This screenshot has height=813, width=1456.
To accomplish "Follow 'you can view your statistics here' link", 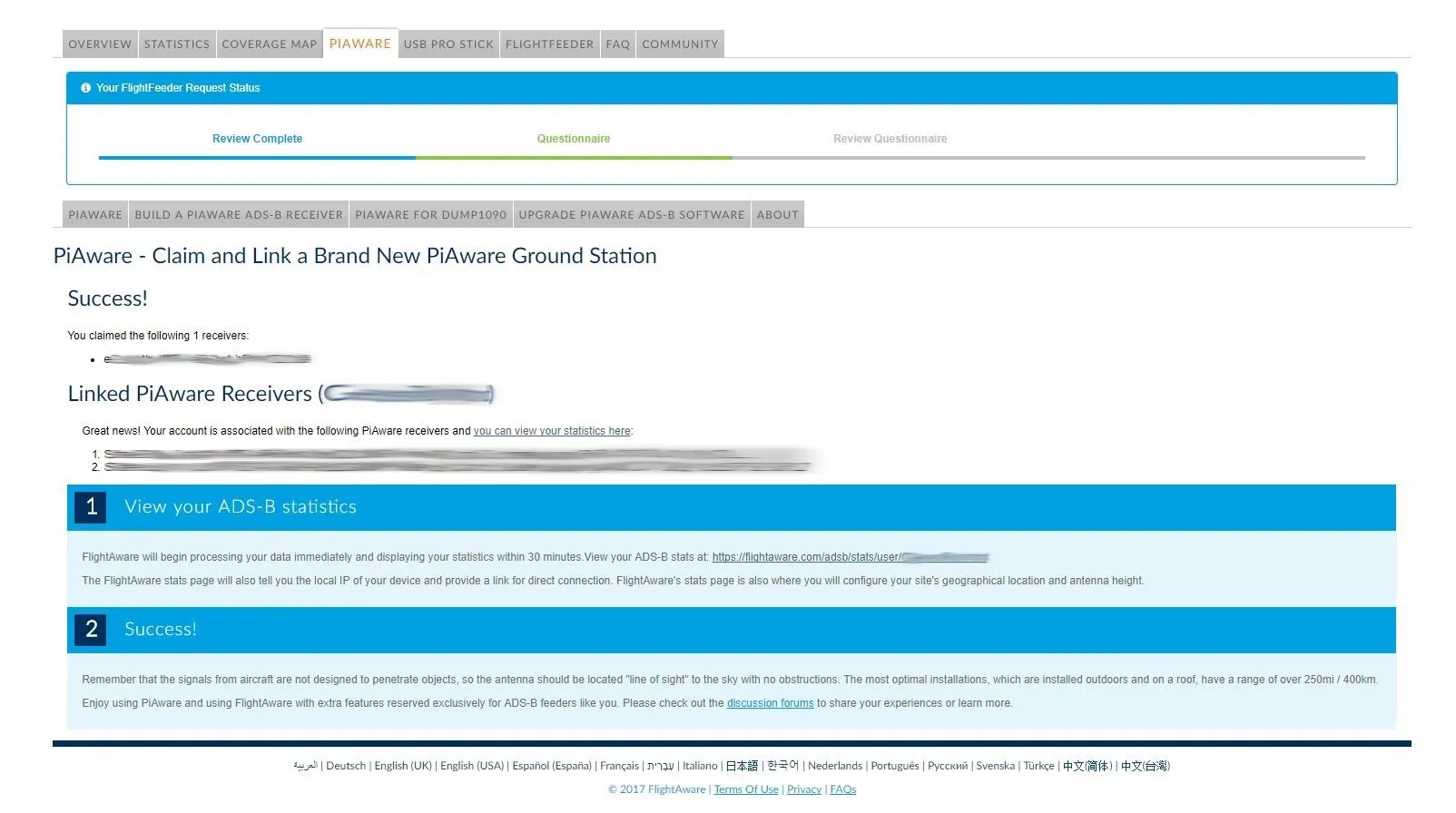I will pyautogui.click(x=552, y=431).
